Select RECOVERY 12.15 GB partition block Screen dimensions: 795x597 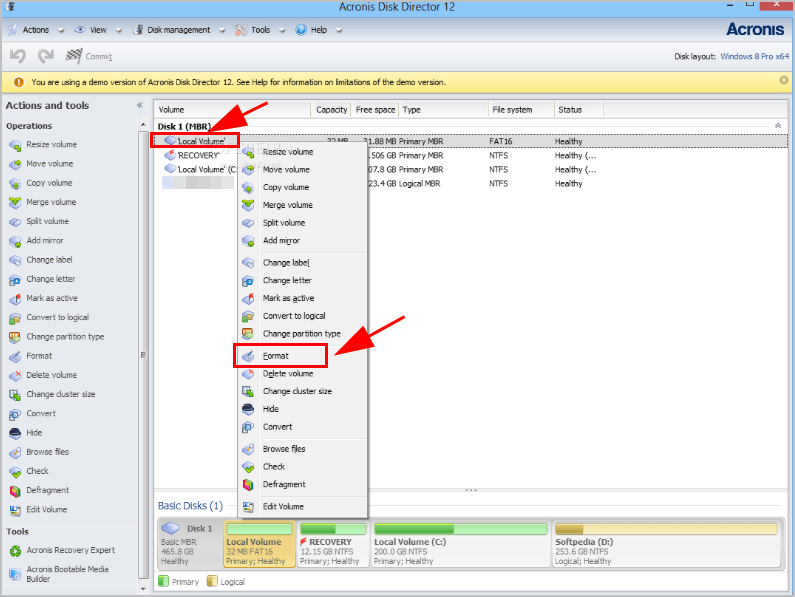click(333, 544)
